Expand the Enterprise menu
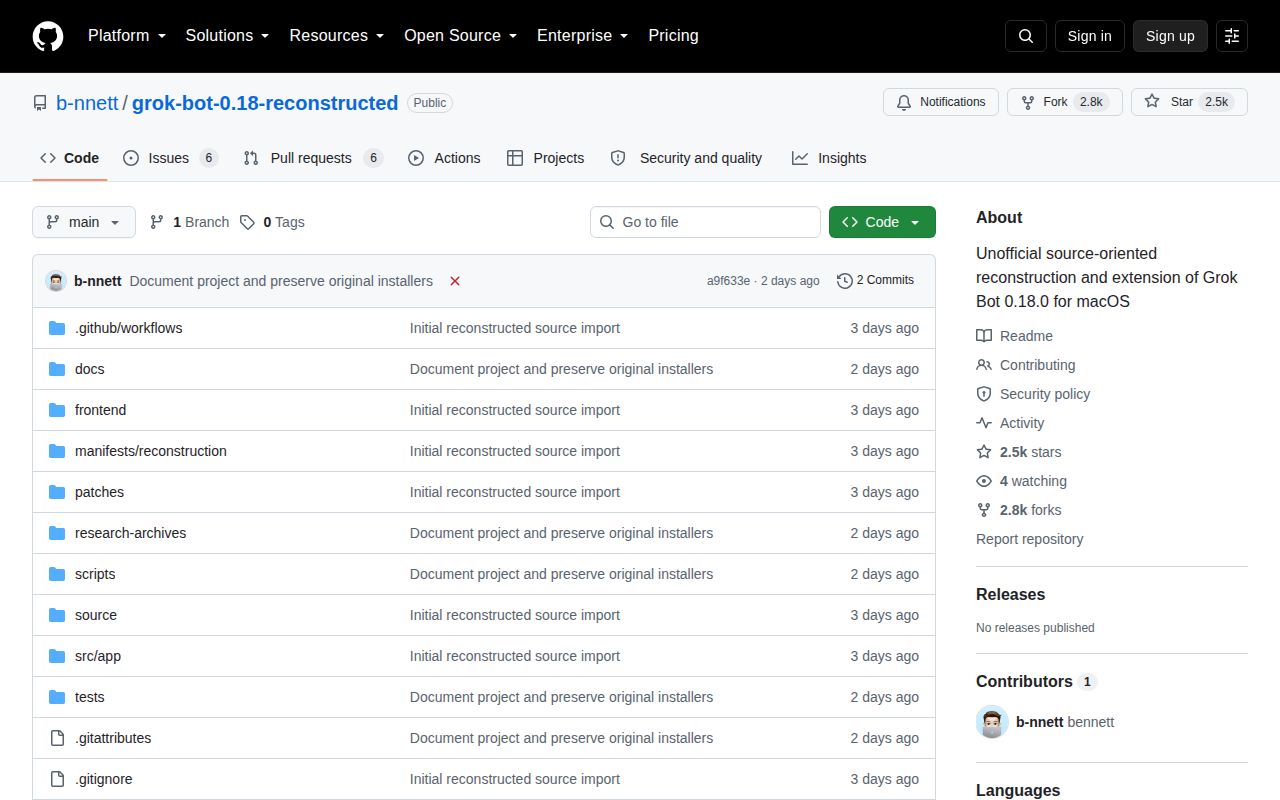The image size is (1280, 800). [x=582, y=36]
